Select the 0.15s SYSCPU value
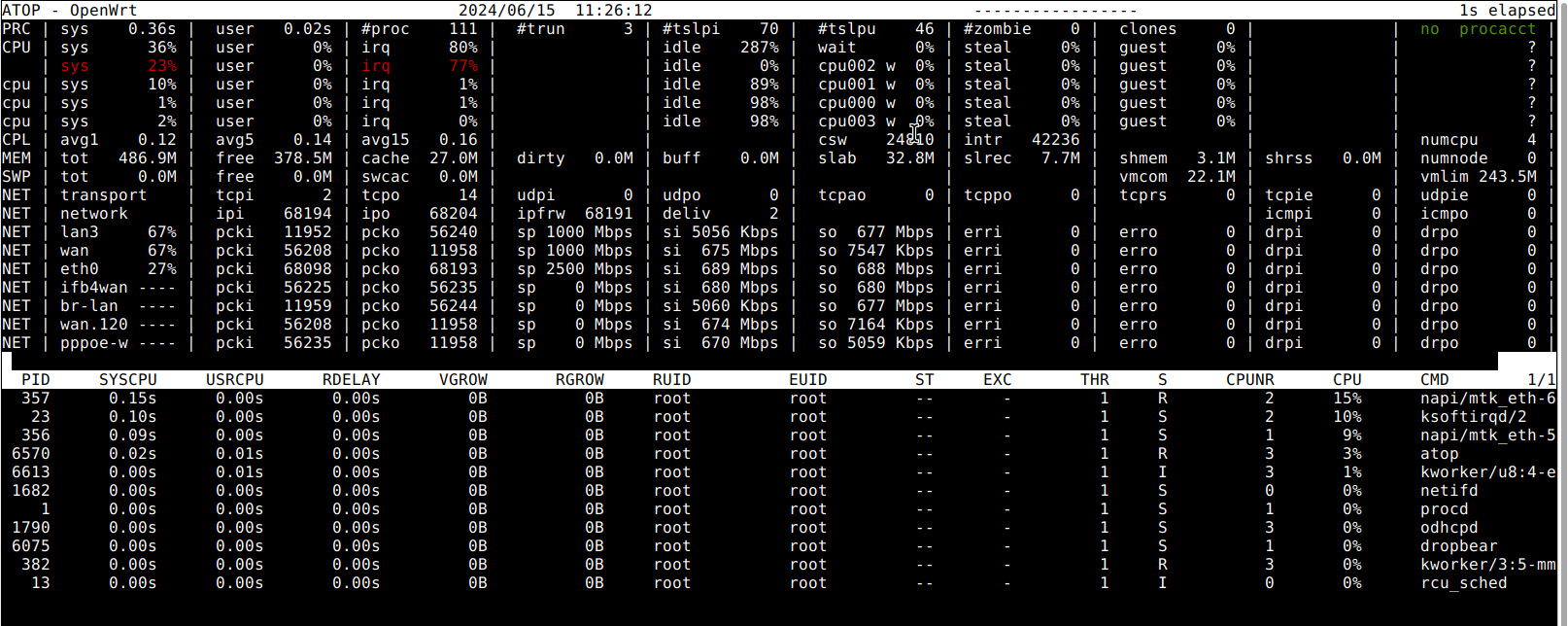Image resolution: width=1568 pixels, height=626 pixels. 133,399
